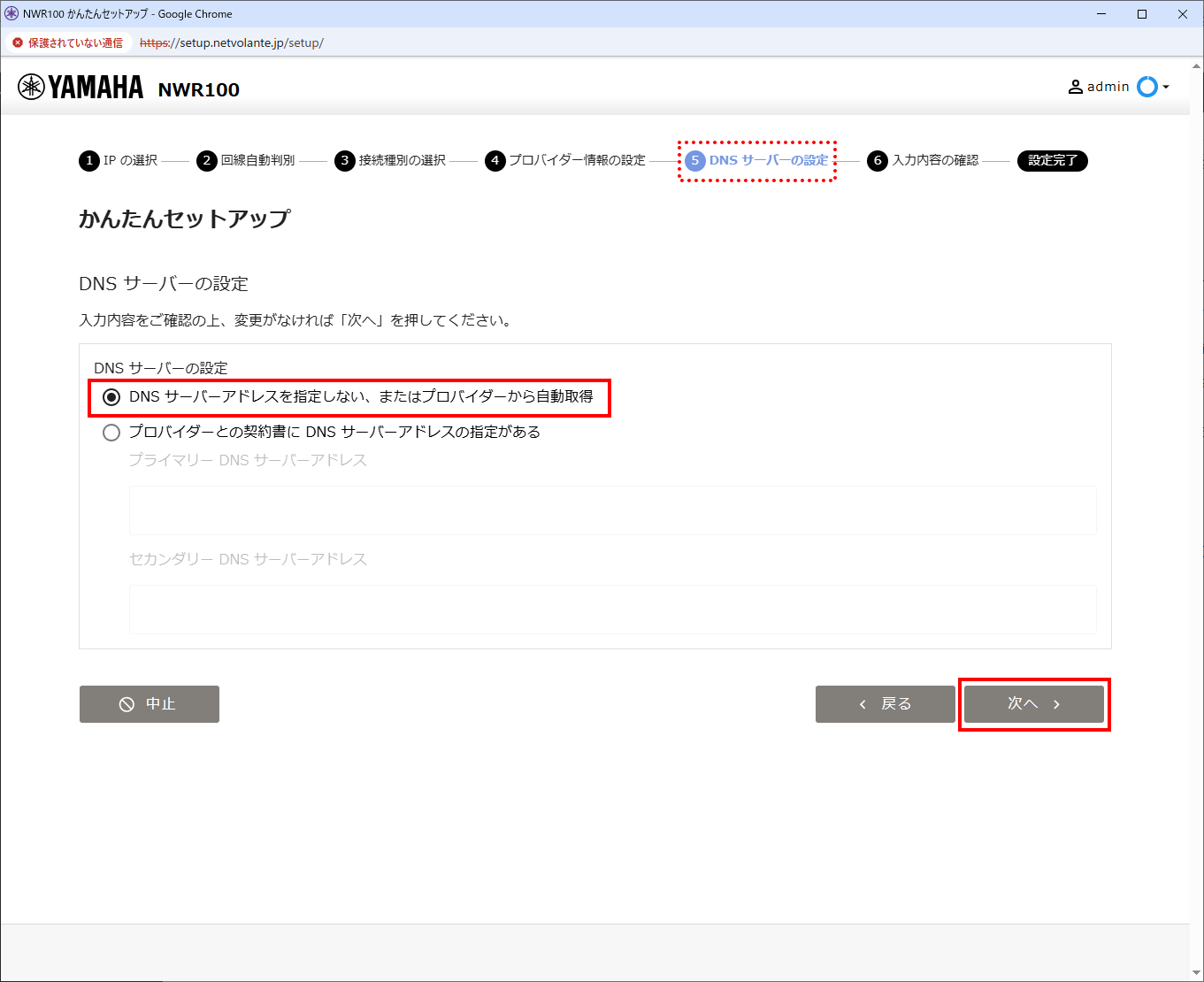The height and width of the screenshot is (982, 1204).
Task: Abort setup with the 中止 button
Action: (x=149, y=703)
